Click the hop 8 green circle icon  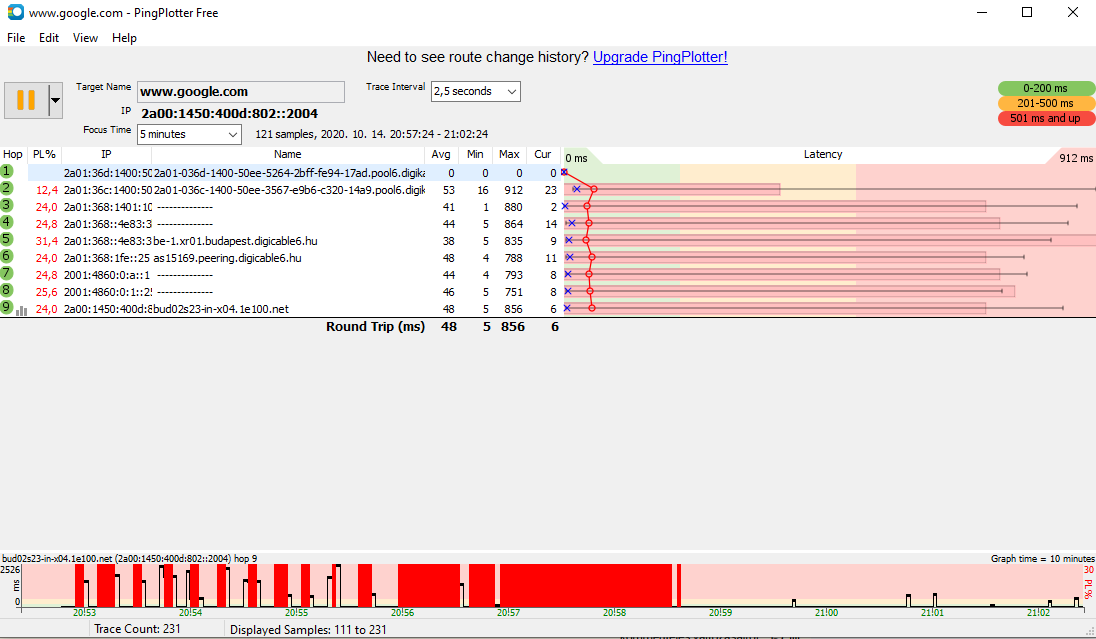(x=7, y=289)
